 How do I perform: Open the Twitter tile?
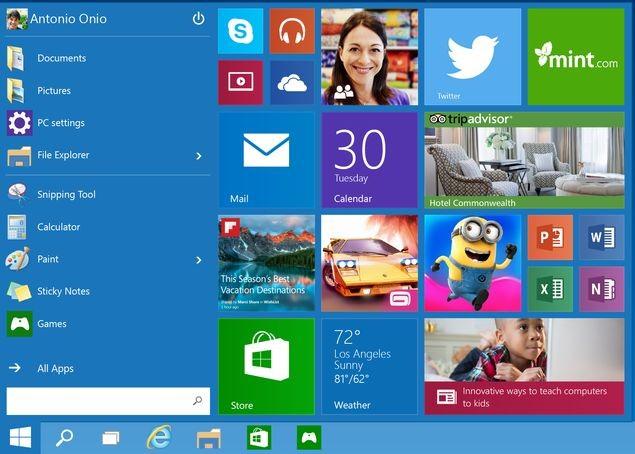point(472,56)
